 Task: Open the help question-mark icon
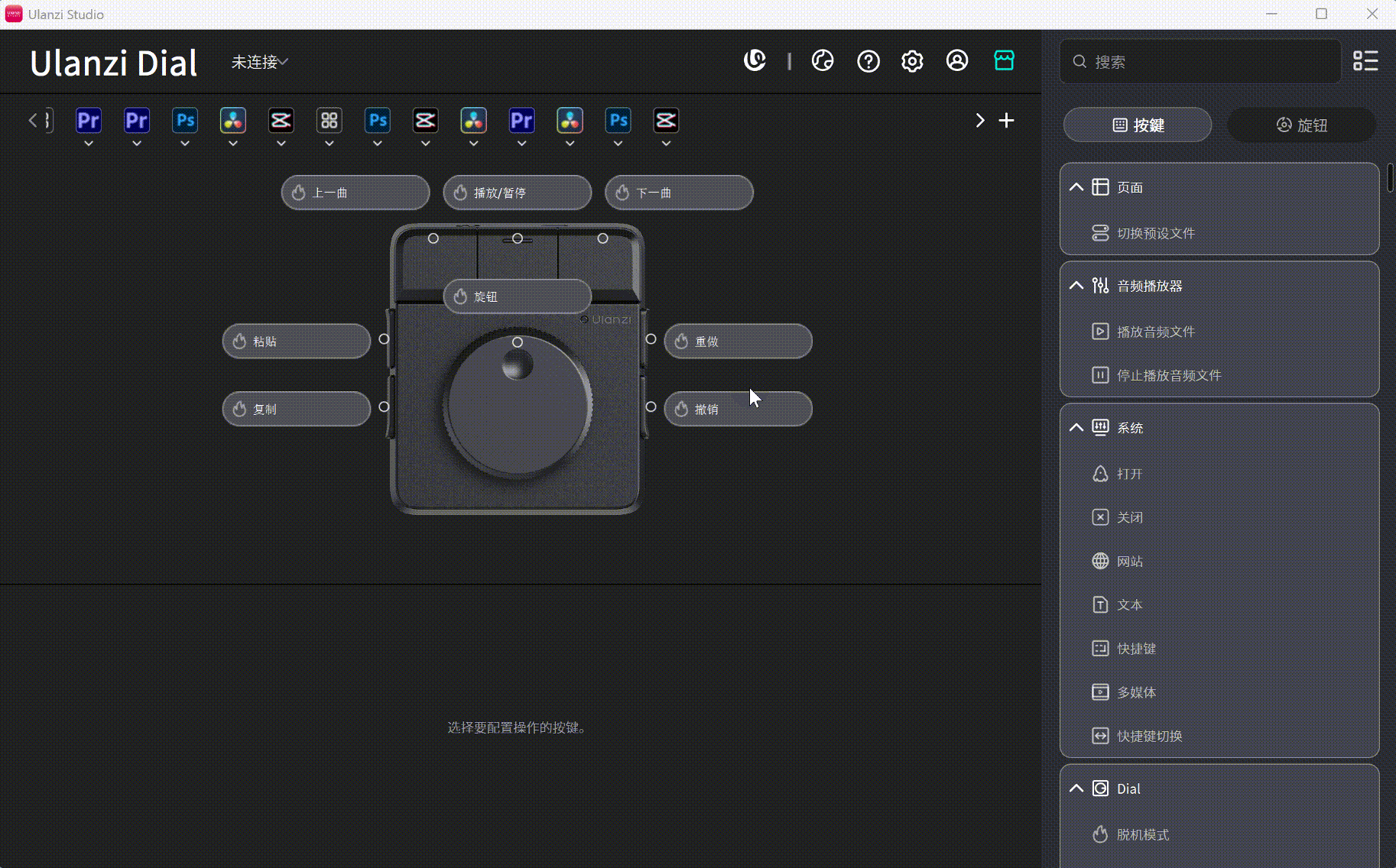(868, 61)
